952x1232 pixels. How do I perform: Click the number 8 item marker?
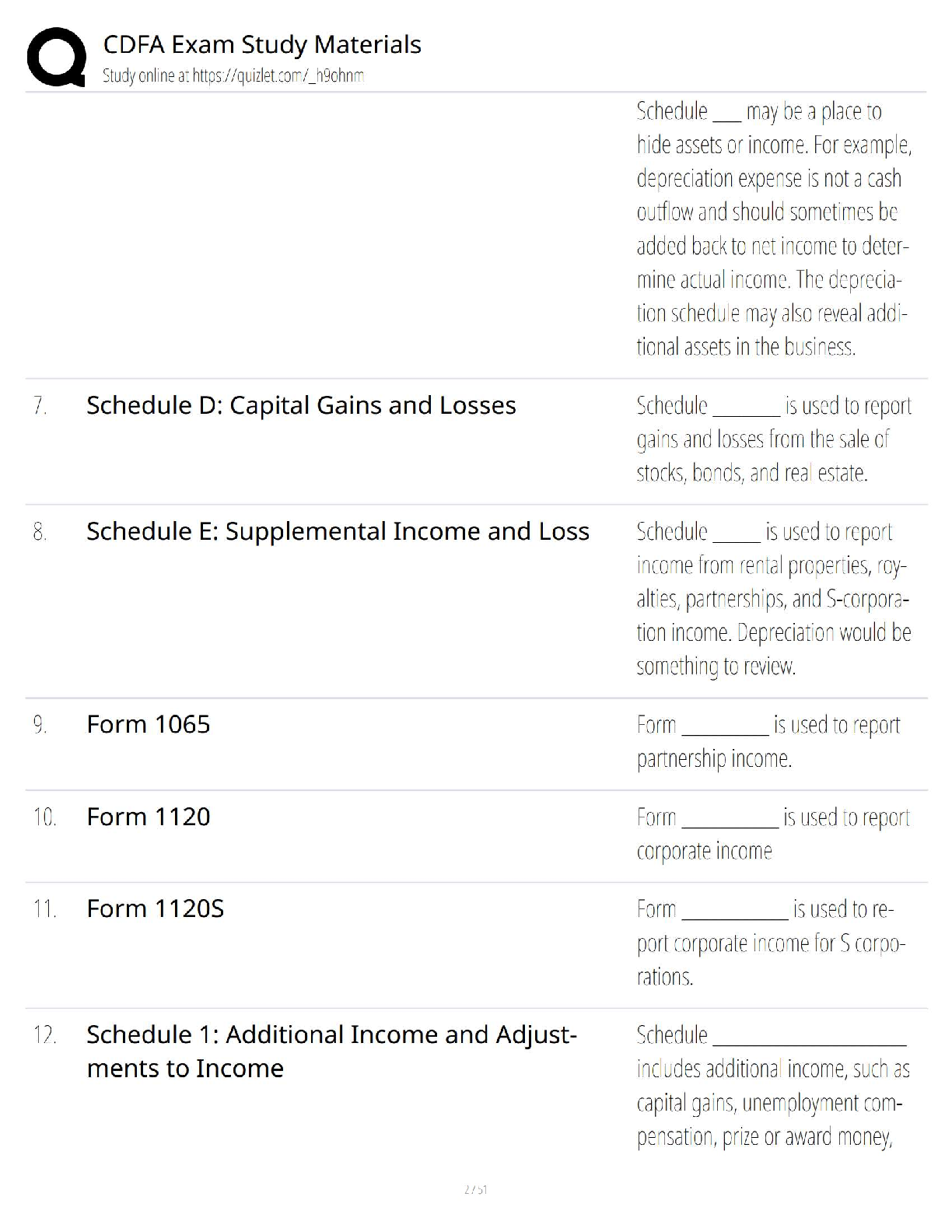click(x=40, y=531)
